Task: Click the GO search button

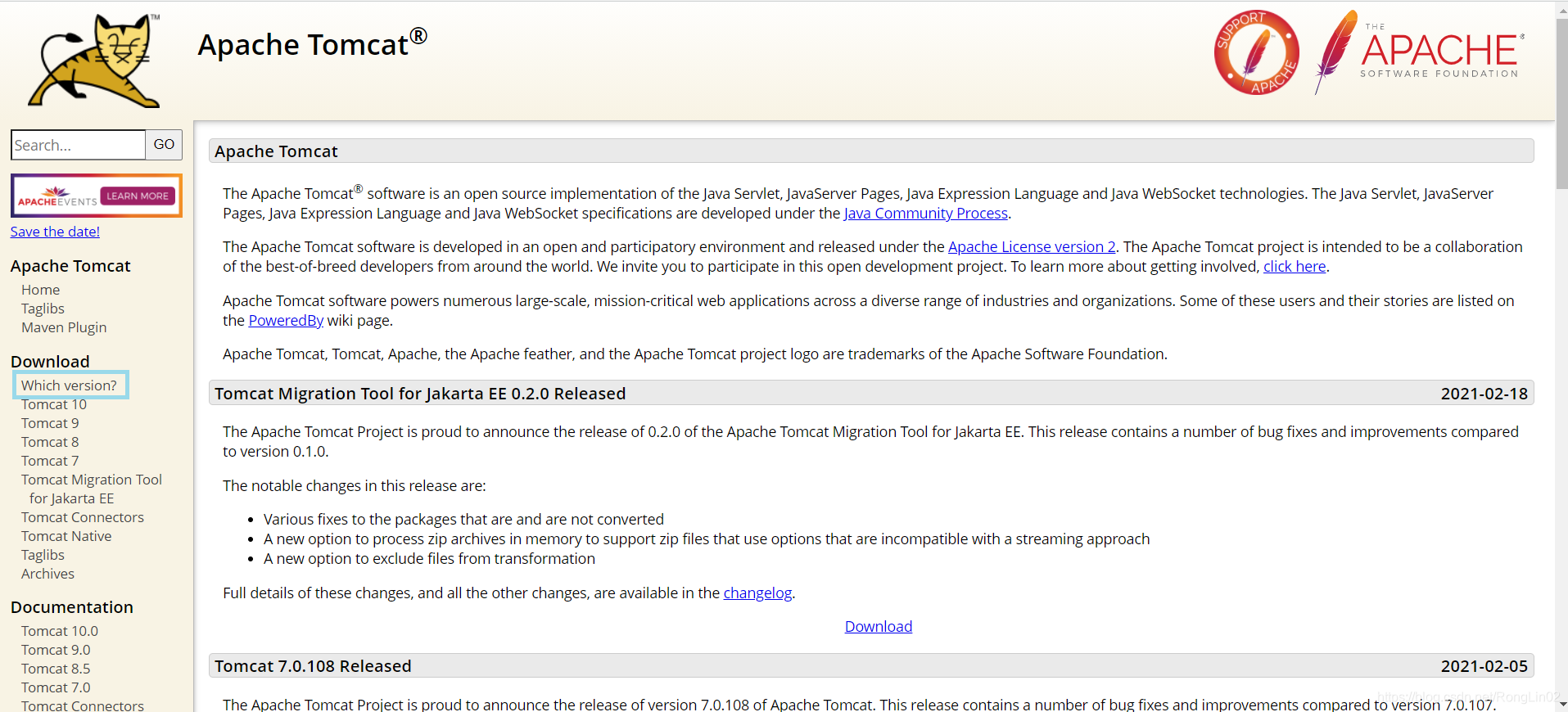Action: point(164,145)
